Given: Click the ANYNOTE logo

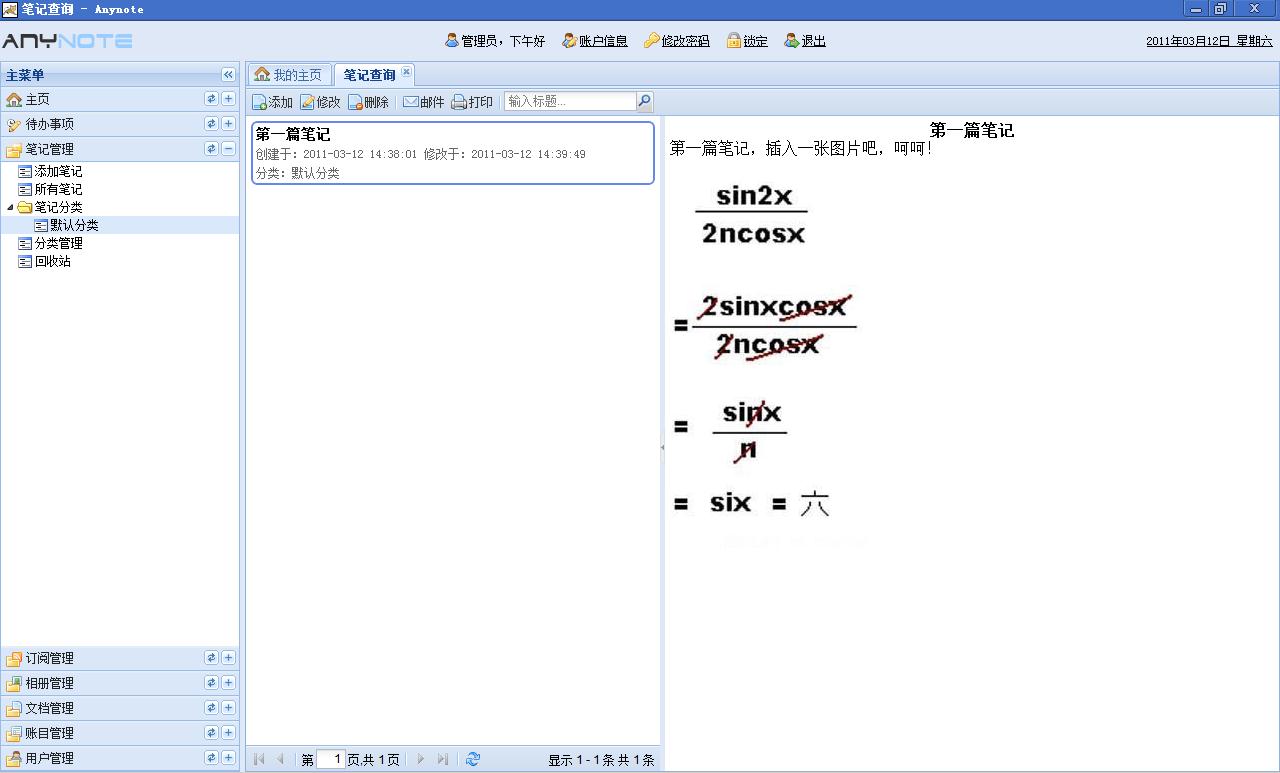Looking at the screenshot, I should 67,41.
